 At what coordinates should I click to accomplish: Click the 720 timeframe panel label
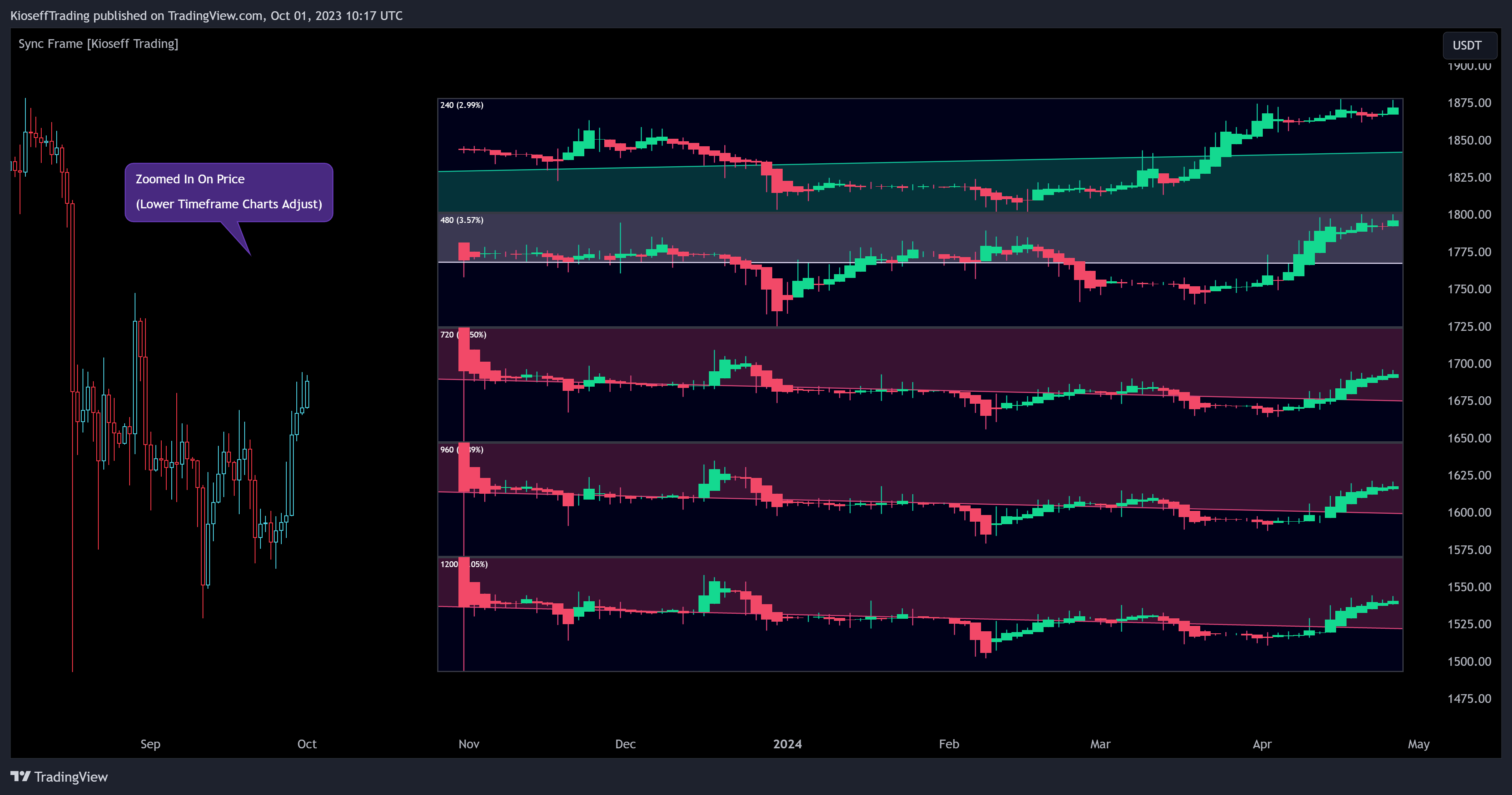click(x=463, y=335)
